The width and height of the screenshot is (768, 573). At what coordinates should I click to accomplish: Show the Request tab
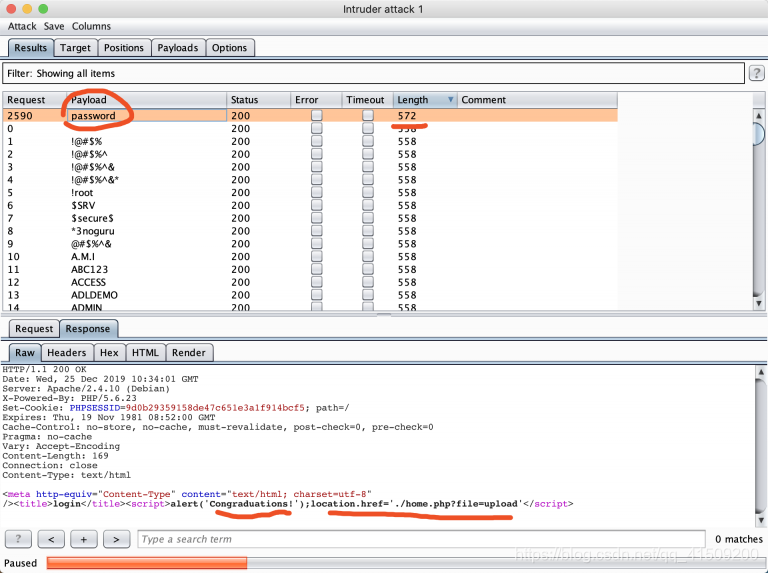[34, 329]
